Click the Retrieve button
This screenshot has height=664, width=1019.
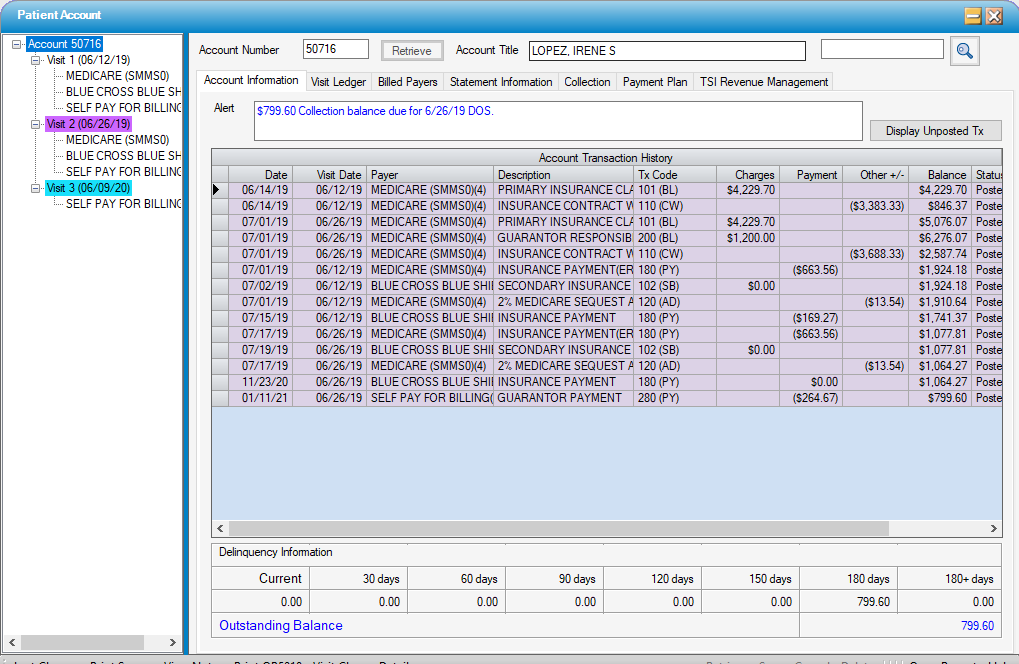(x=412, y=51)
